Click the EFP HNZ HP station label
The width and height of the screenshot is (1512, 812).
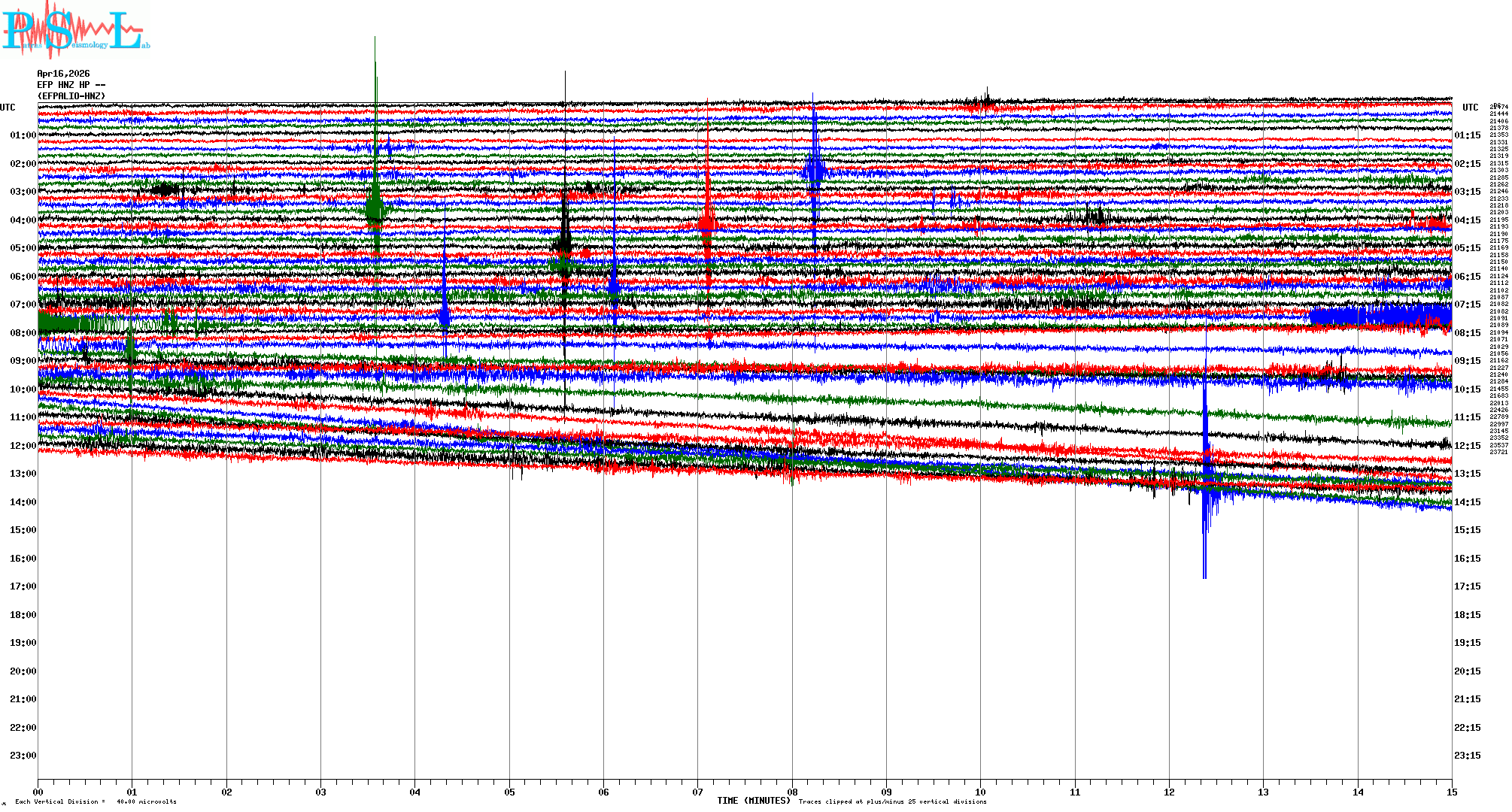(71, 85)
